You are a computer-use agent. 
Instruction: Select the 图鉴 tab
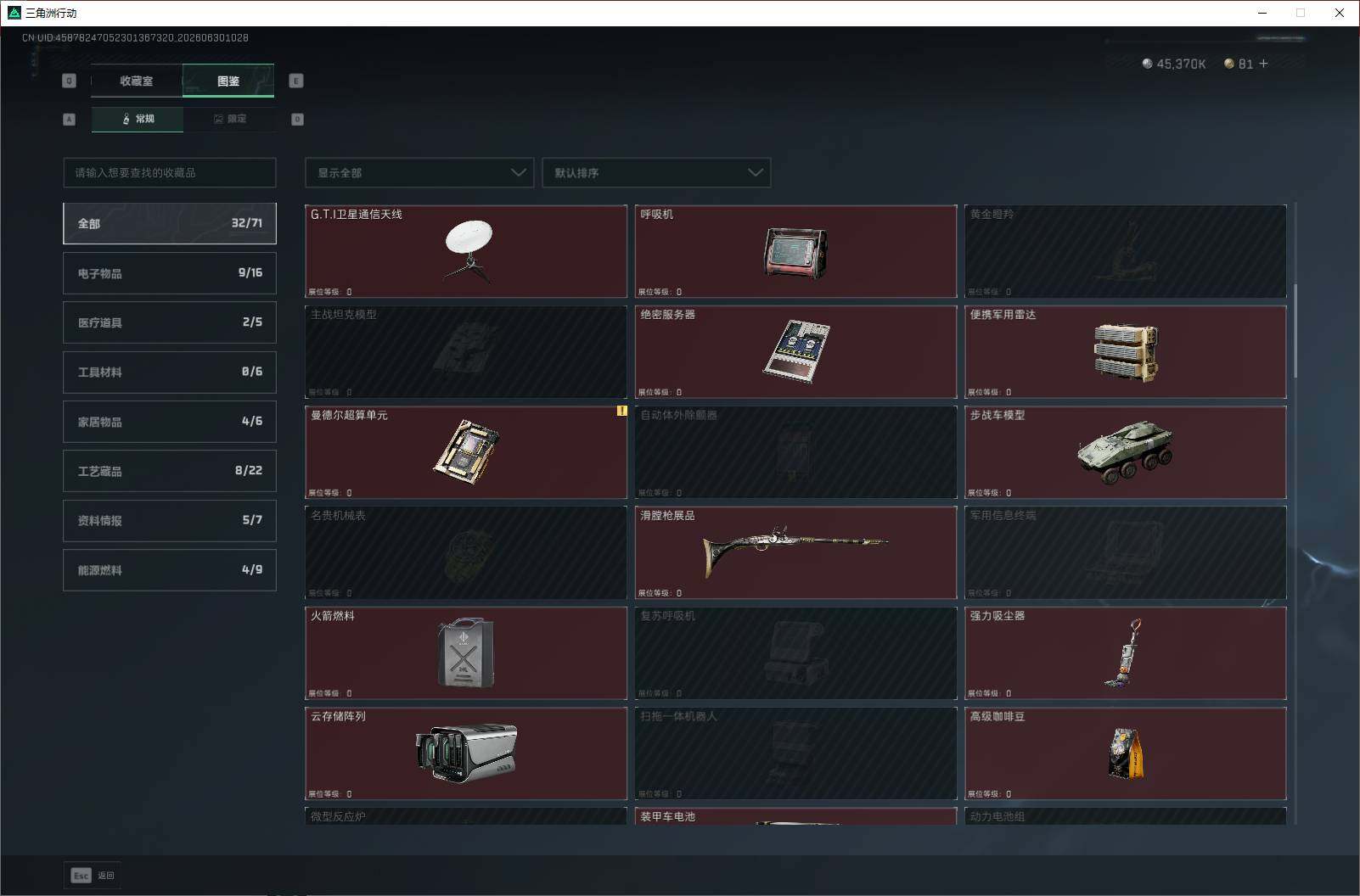point(228,81)
